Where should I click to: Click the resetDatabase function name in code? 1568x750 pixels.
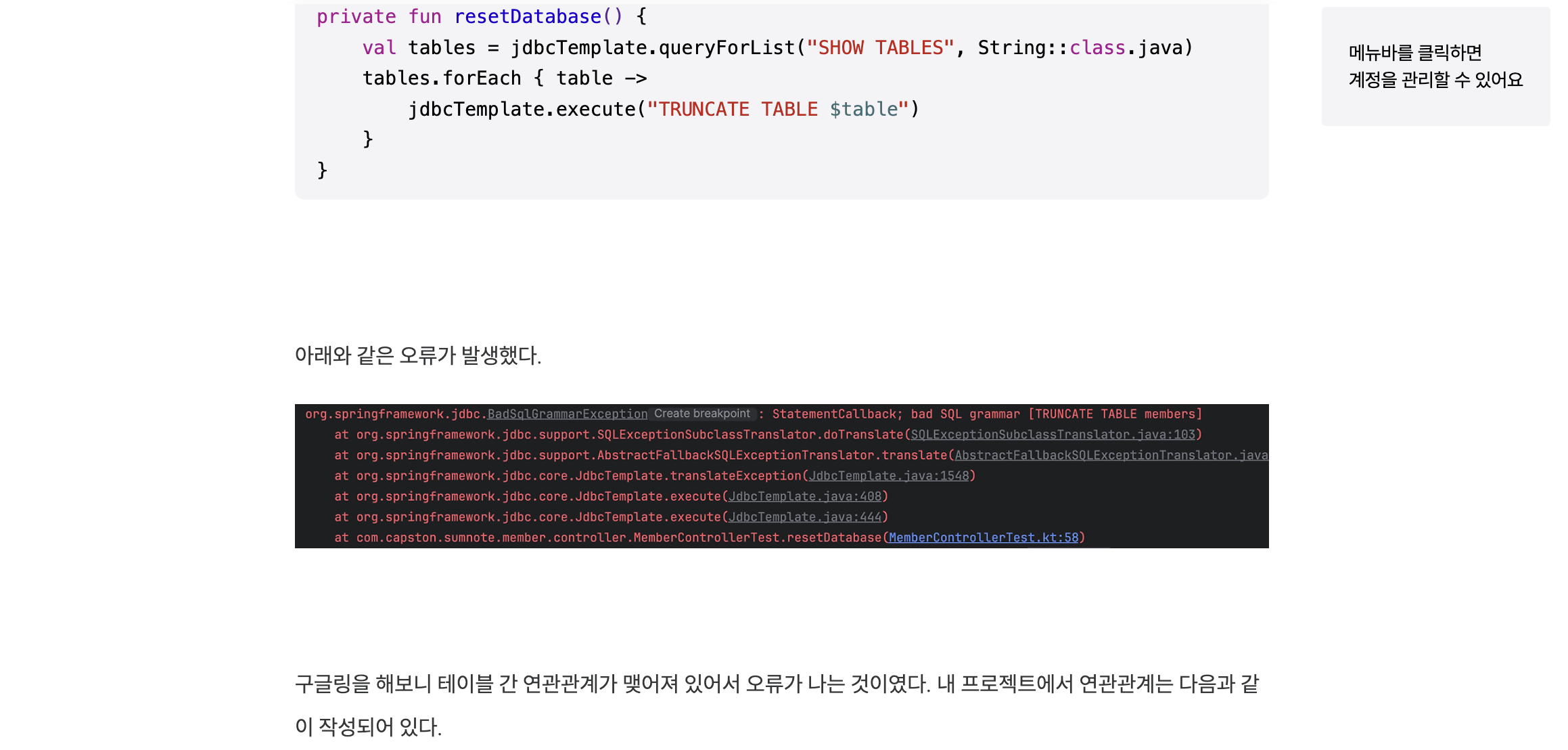point(528,16)
